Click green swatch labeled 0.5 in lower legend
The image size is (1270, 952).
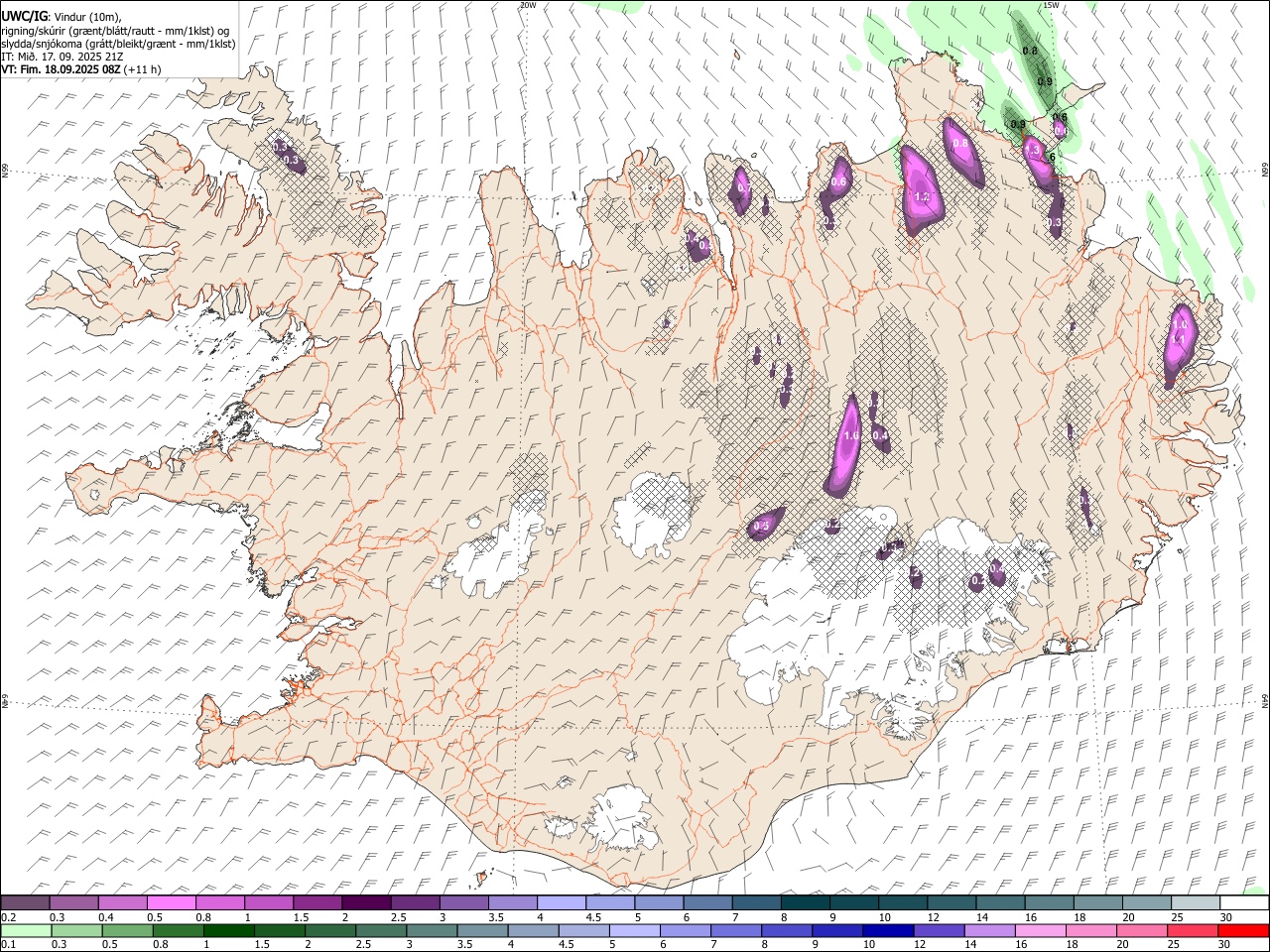click(x=128, y=931)
